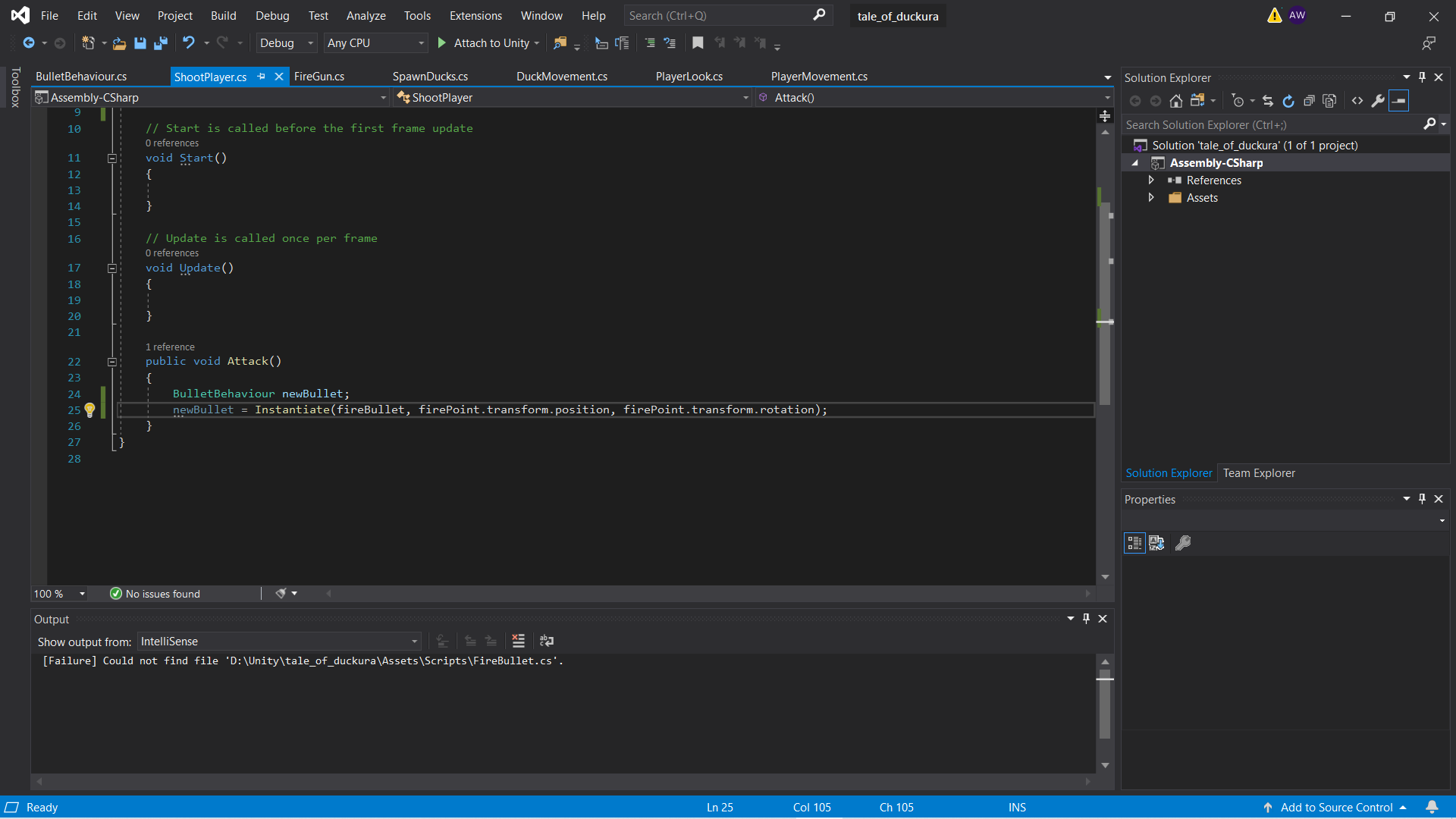Expand the References node
Image resolution: width=1456 pixels, height=819 pixels.
tap(1151, 180)
